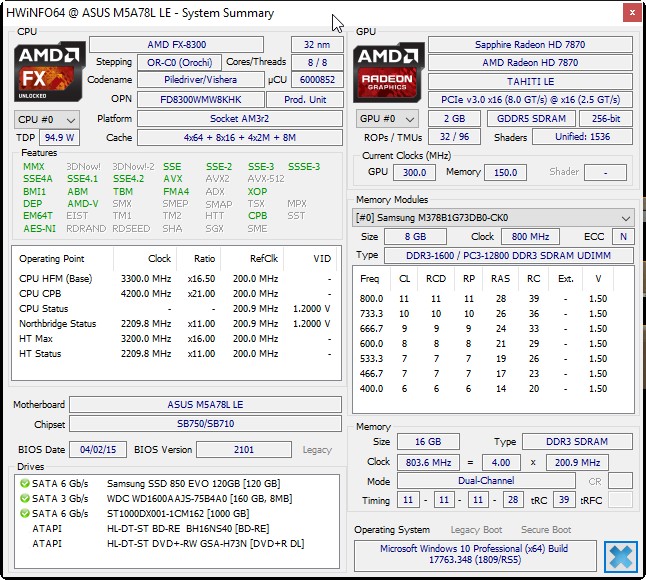Click the Sapphire Radeon HD 7870 field
The width and height of the screenshot is (646, 580).
tap(530, 44)
